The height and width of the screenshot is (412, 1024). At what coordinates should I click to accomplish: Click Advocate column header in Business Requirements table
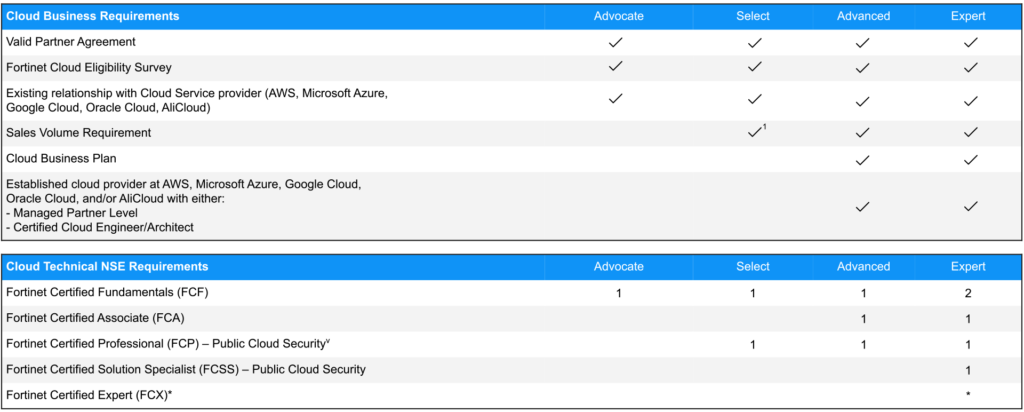[618, 16]
